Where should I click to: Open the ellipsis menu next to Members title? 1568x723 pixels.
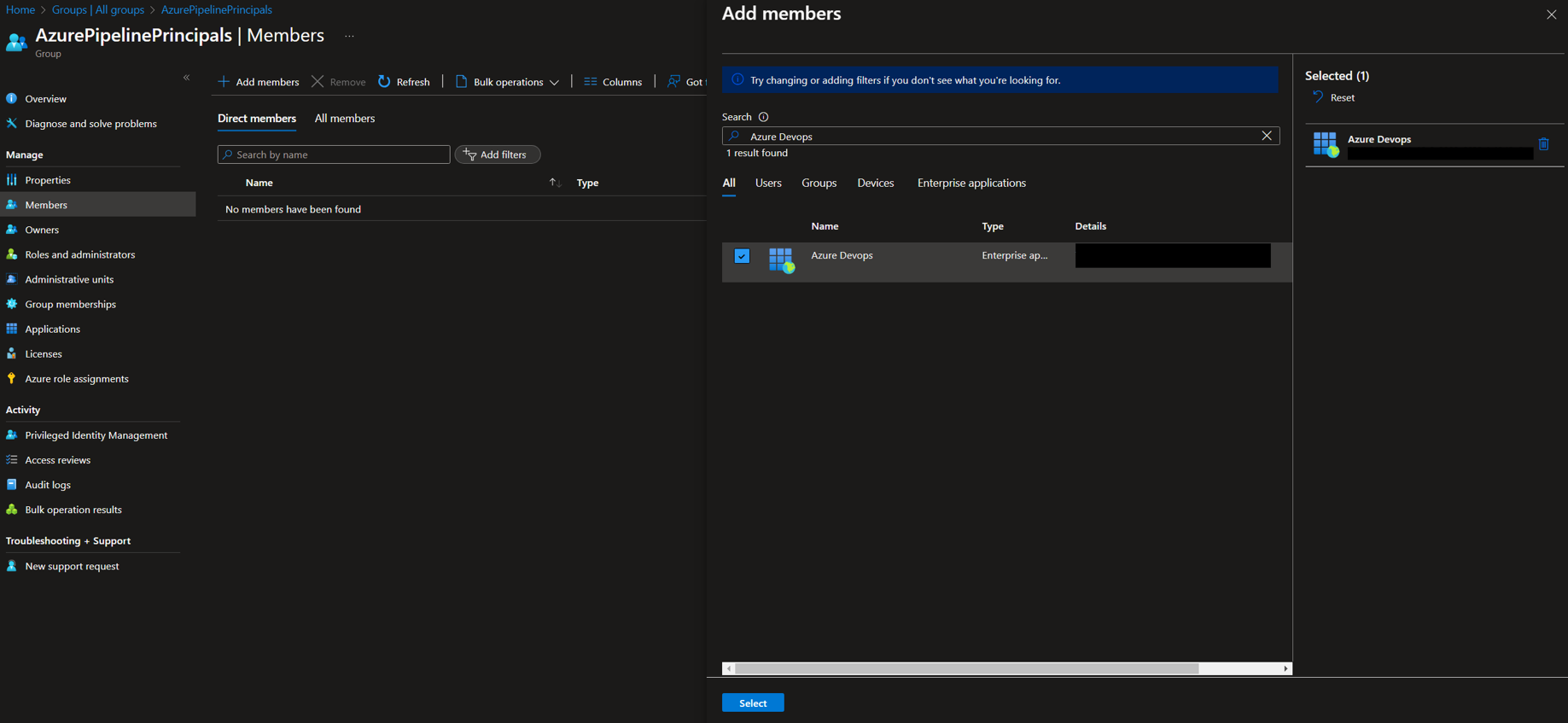pyautogui.click(x=349, y=36)
